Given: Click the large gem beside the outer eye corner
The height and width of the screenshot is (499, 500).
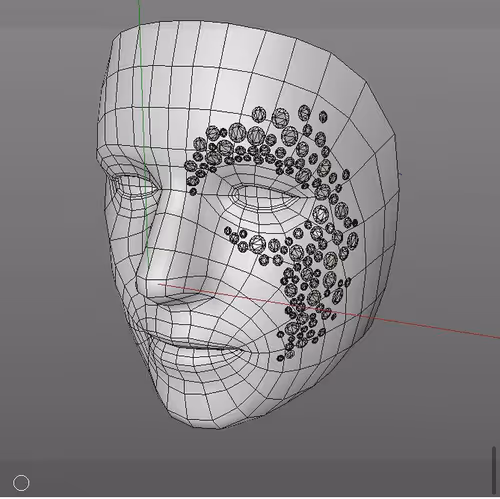Looking at the screenshot, I should [321, 213].
